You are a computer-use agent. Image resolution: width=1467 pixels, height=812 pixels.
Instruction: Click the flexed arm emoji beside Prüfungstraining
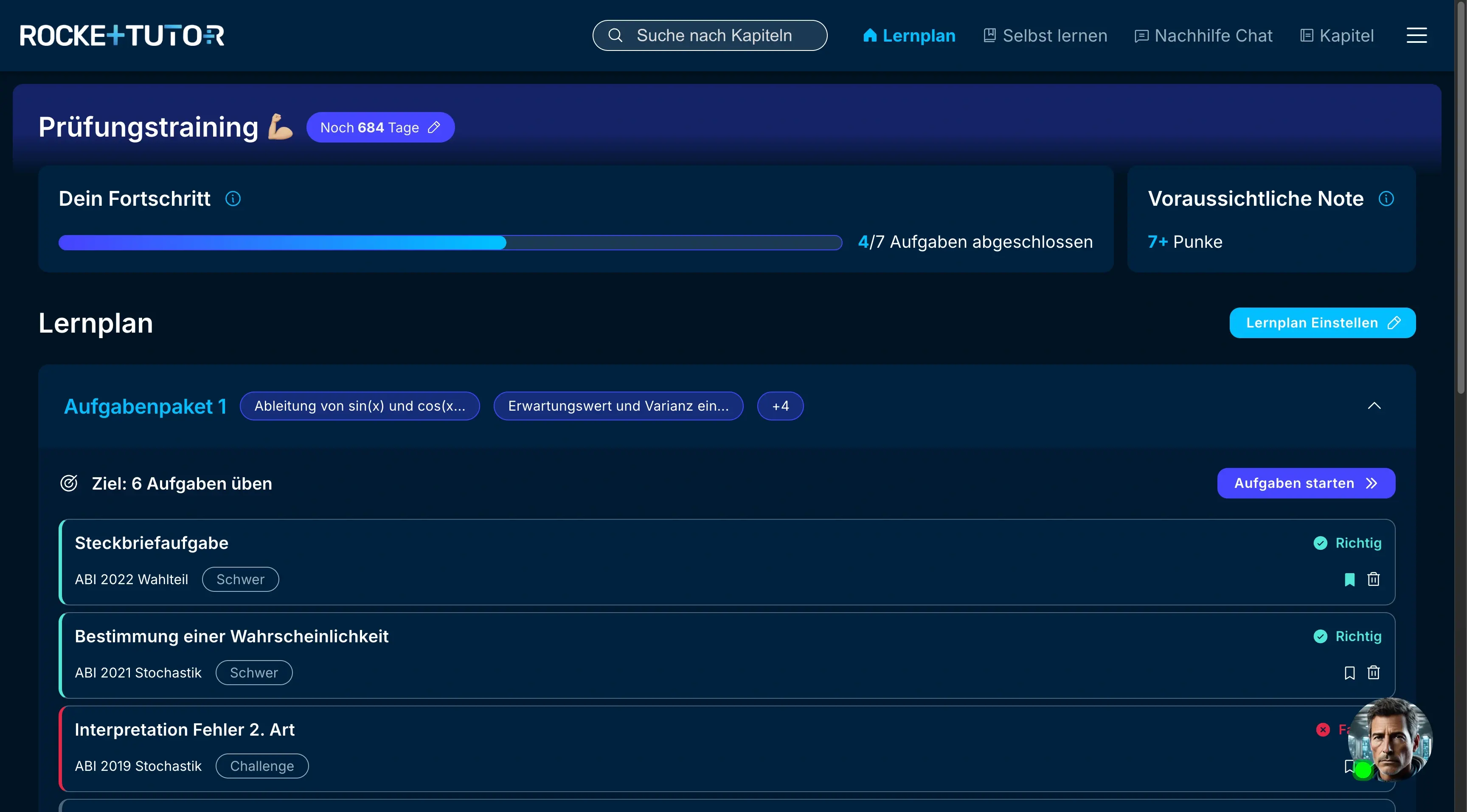pyautogui.click(x=281, y=126)
